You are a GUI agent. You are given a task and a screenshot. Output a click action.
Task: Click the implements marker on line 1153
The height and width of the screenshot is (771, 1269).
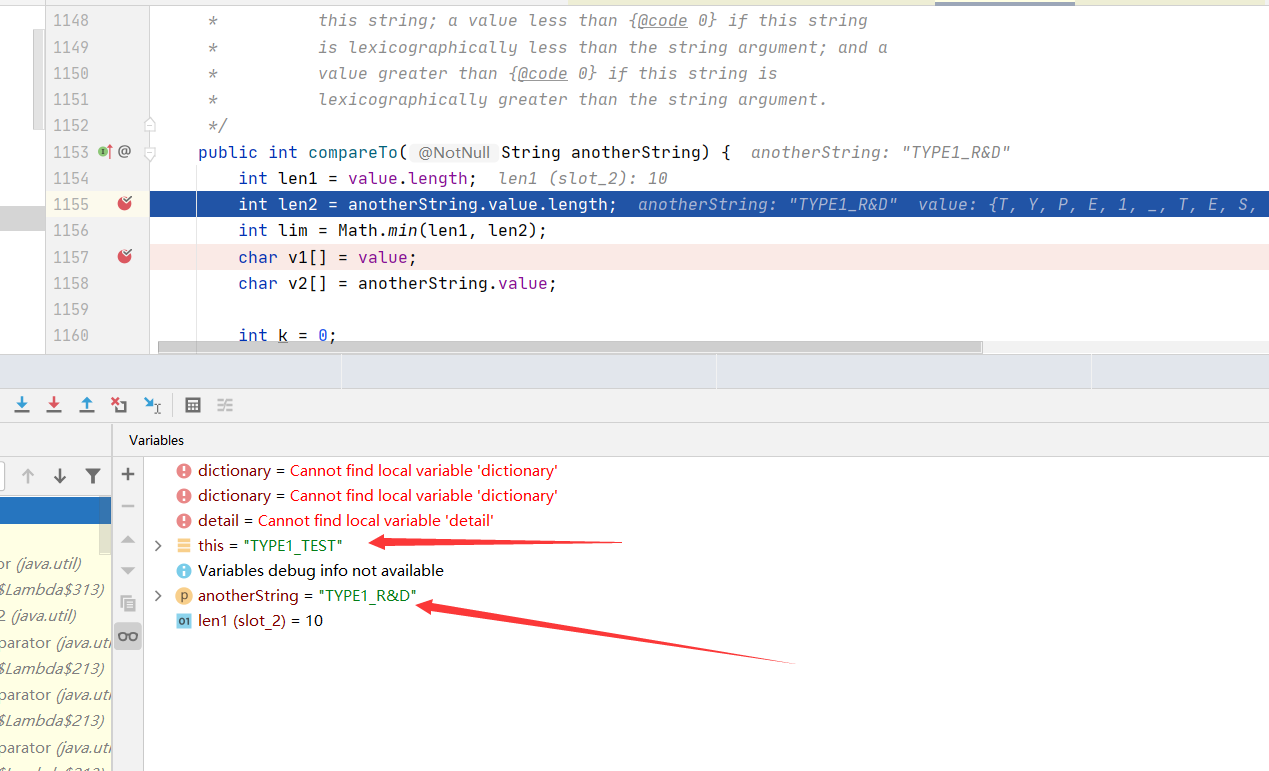[x=104, y=152]
